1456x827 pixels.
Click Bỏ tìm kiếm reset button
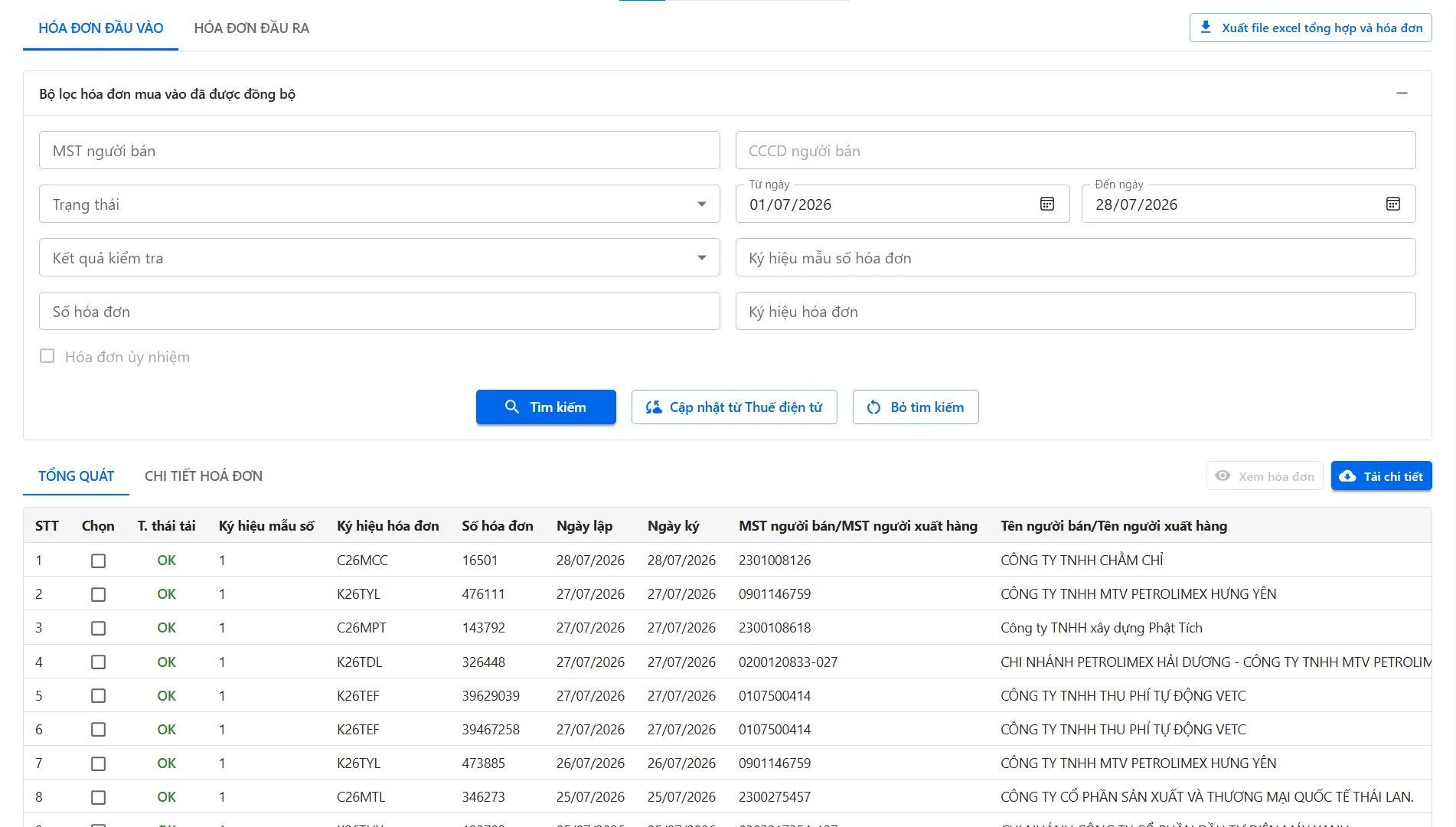coord(916,407)
